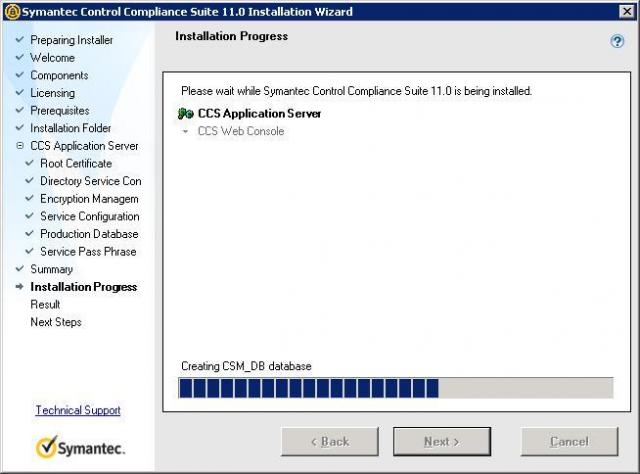This screenshot has width=640, height=474.
Task: Select the Welcome step
Action: pos(52,58)
